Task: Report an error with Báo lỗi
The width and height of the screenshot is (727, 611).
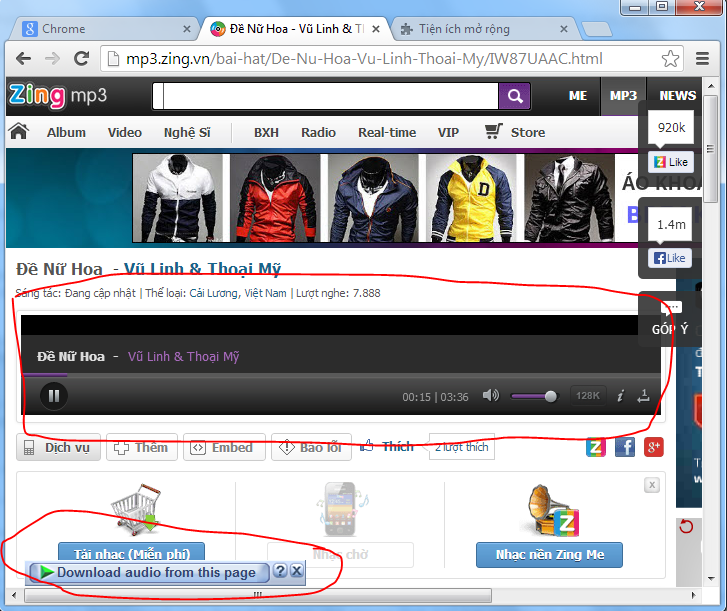Action: 311,447
